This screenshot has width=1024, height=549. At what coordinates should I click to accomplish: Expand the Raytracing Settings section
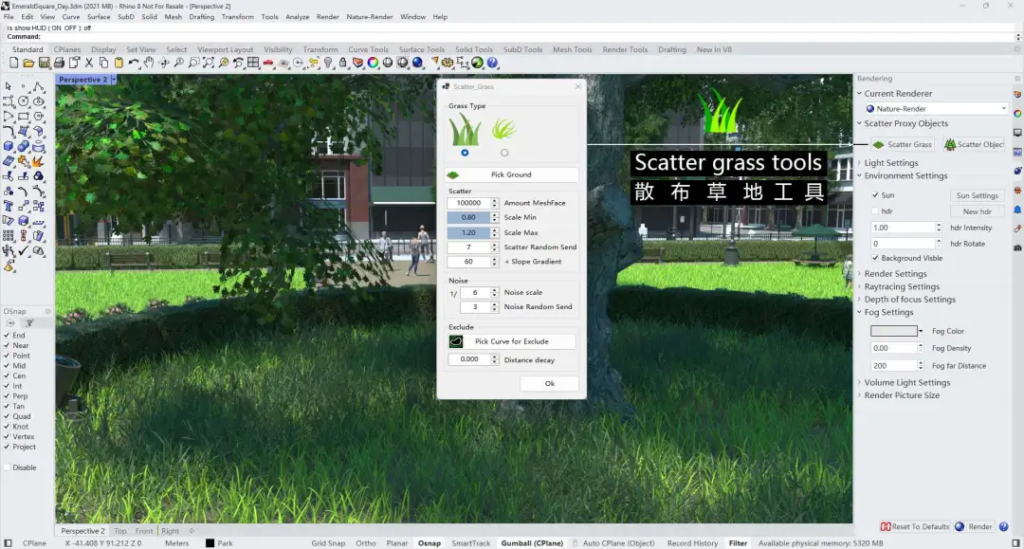901,287
